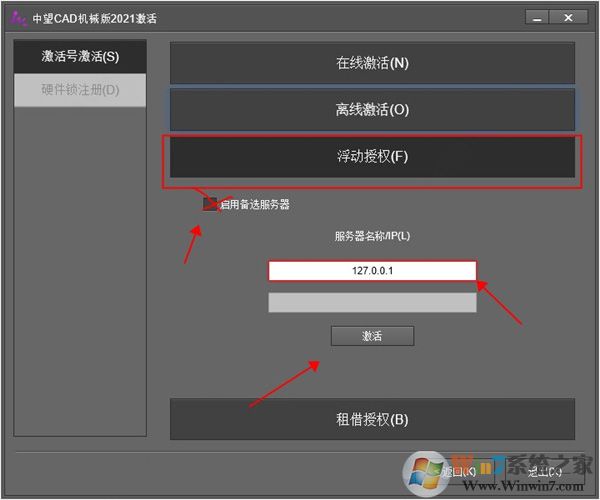The image size is (600, 500).
Task: Open the 租借授权(B) borrow license section
Action: 372,419
